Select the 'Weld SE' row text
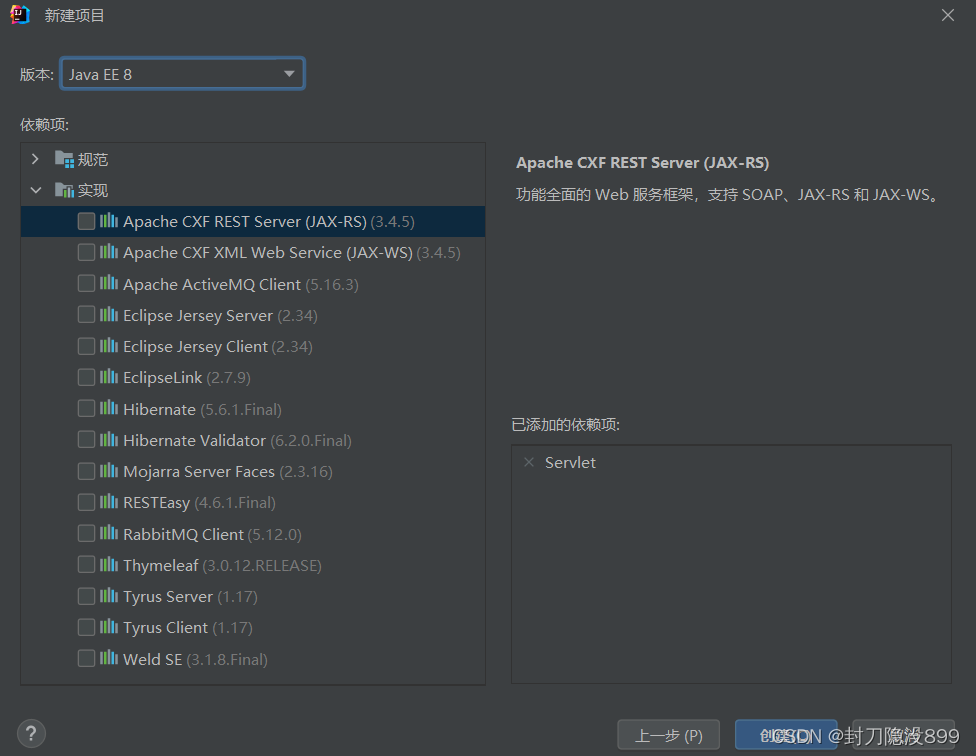Screen dimensions: 976x756 click(152, 660)
